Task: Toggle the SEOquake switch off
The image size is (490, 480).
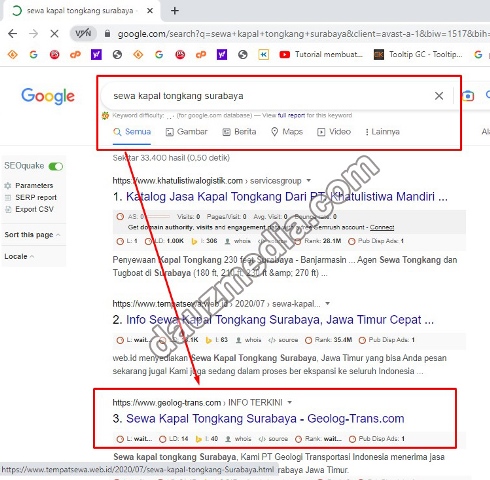Action: tap(56, 166)
